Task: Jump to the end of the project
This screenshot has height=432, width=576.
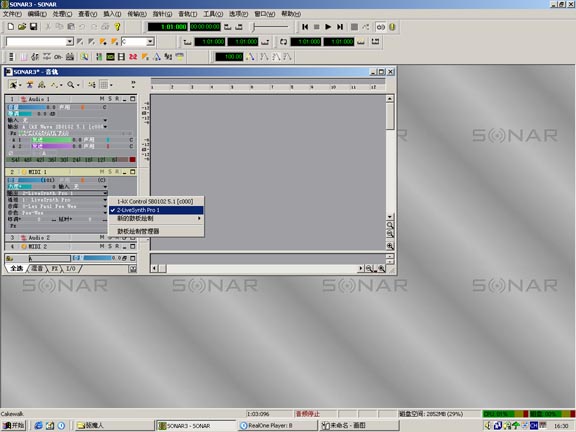Action: [x=340, y=27]
